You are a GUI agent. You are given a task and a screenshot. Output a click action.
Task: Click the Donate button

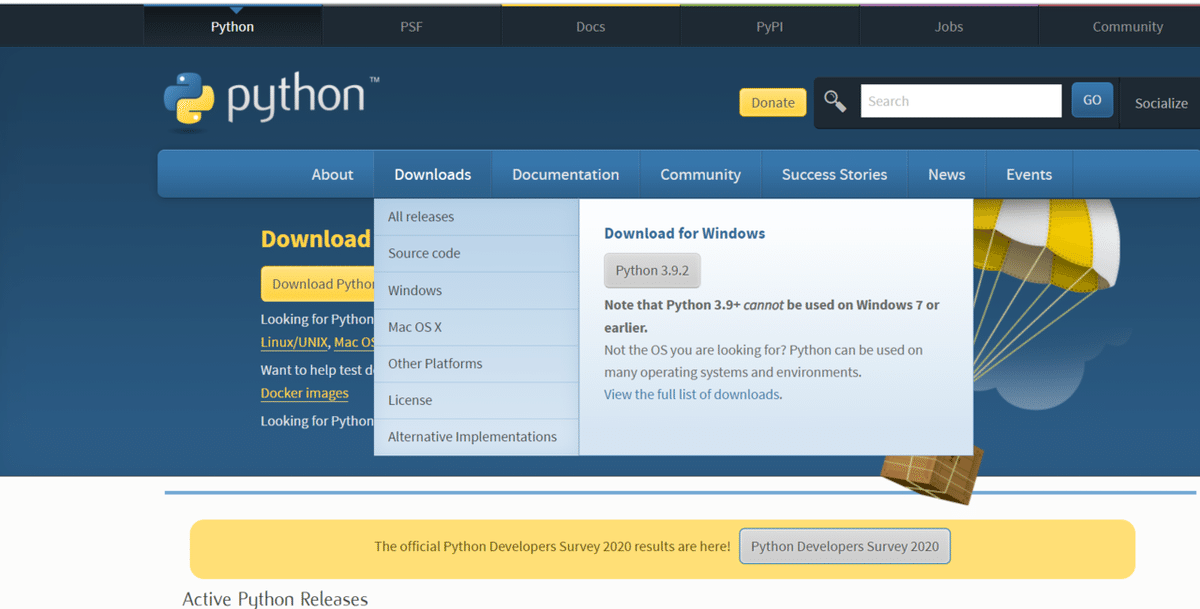coord(773,102)
